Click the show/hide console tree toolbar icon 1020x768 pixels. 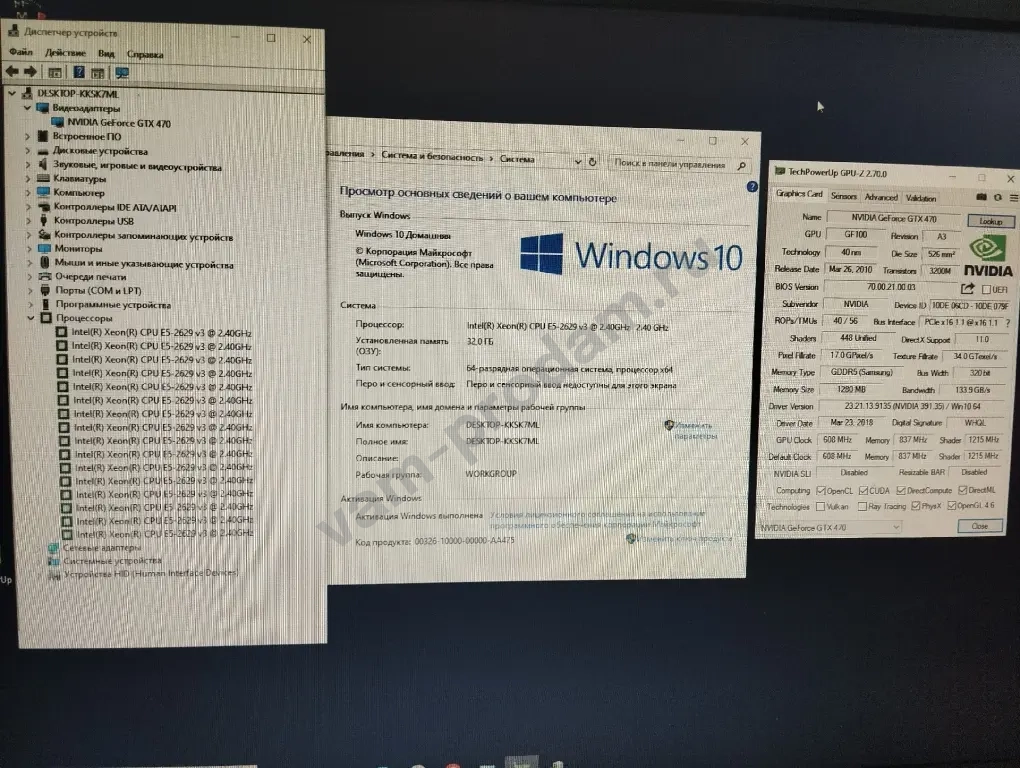(55, 72)
